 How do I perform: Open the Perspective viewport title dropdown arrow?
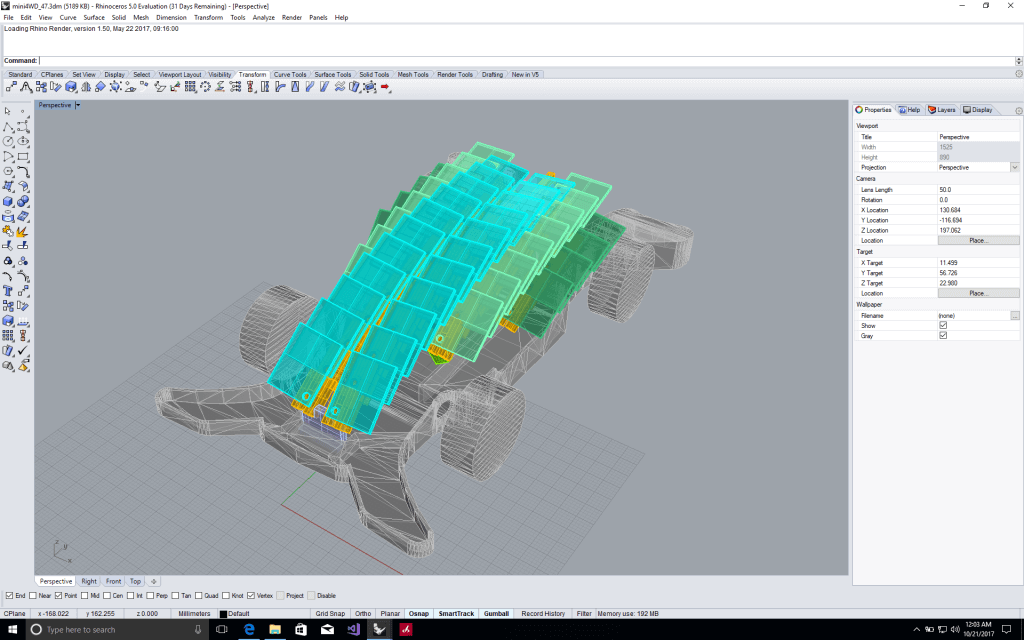(x=78, y=105)
